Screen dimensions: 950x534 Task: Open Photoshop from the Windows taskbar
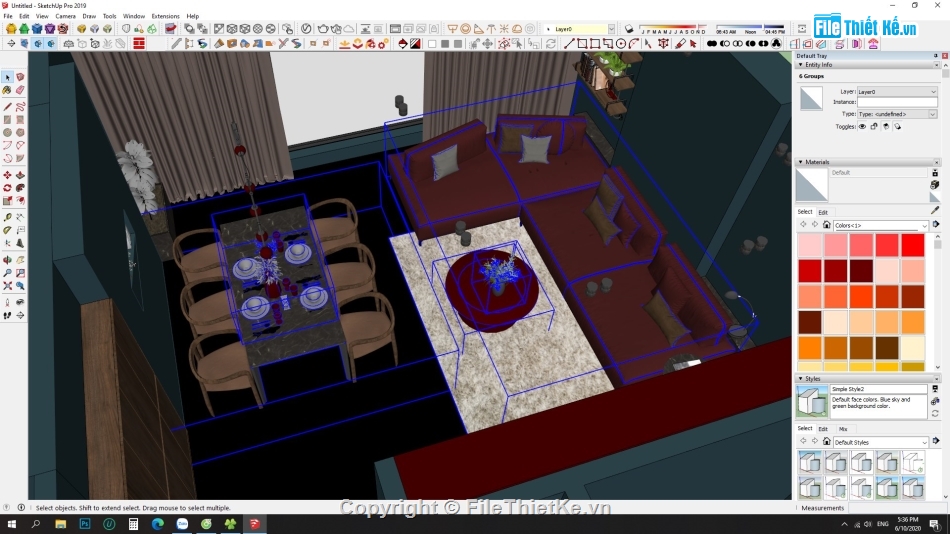85,524
